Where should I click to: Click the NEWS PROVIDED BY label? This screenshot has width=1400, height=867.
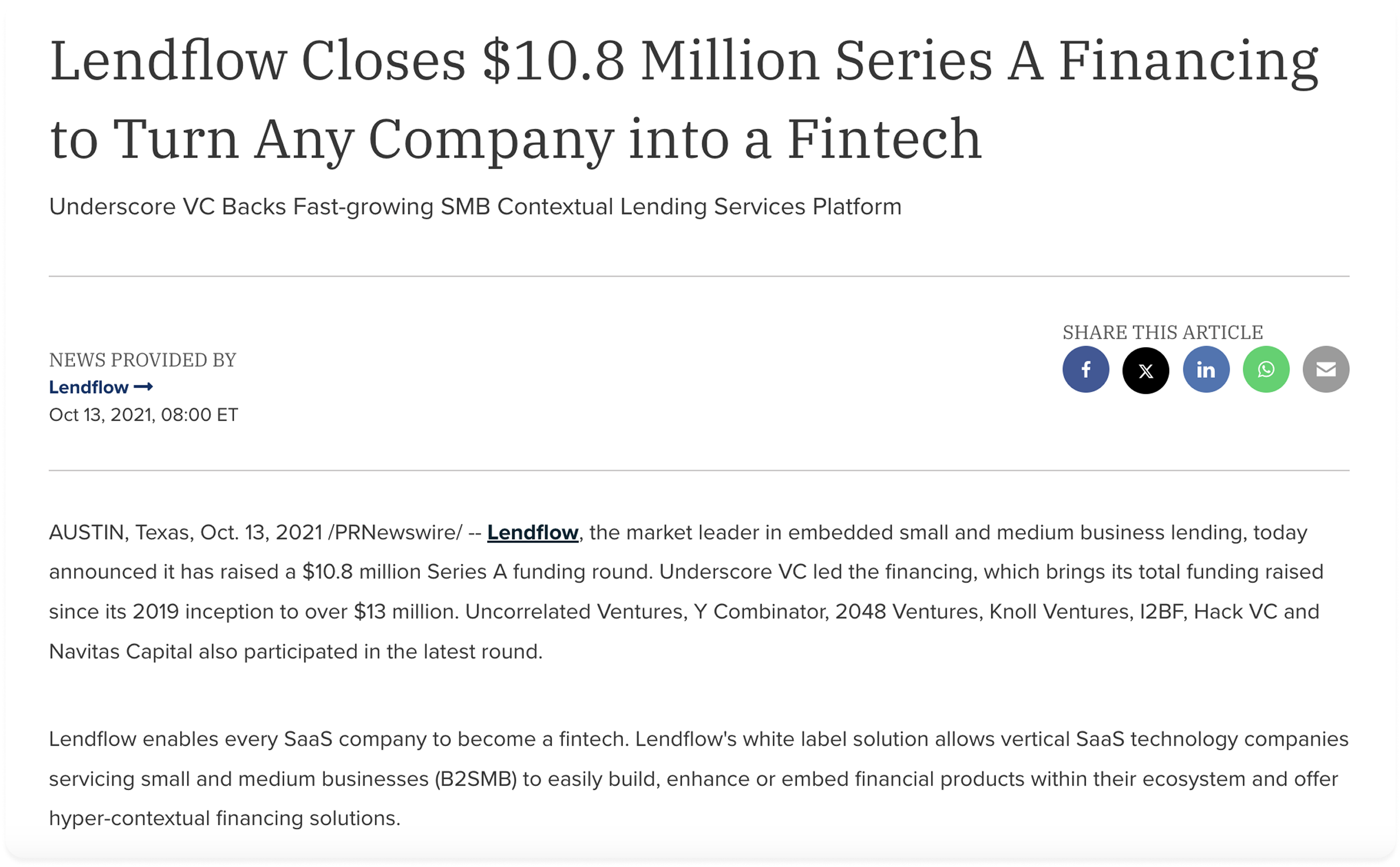(142, 360)
